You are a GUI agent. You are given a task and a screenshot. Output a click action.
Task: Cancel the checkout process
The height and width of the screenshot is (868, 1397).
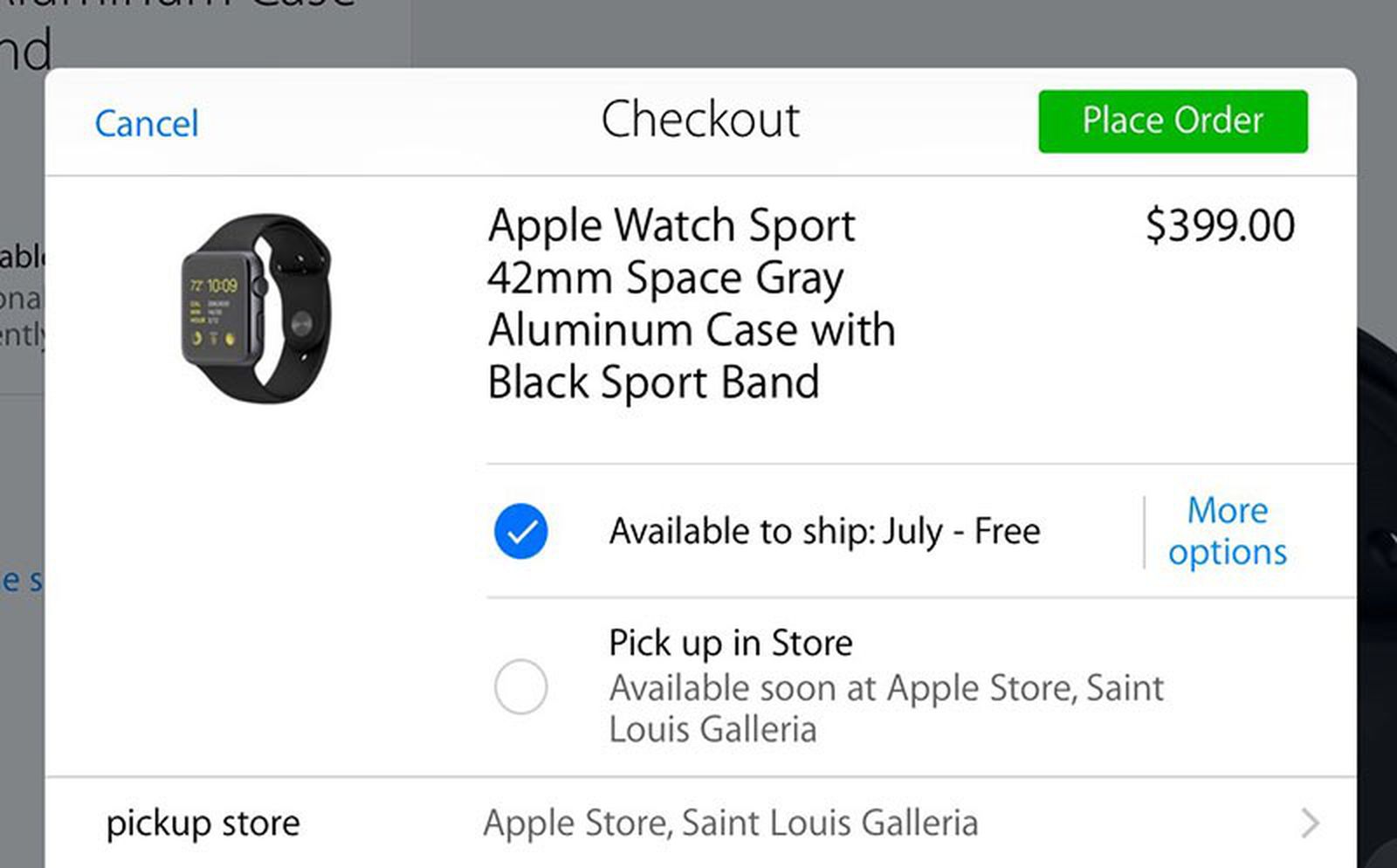click(146, 124)
